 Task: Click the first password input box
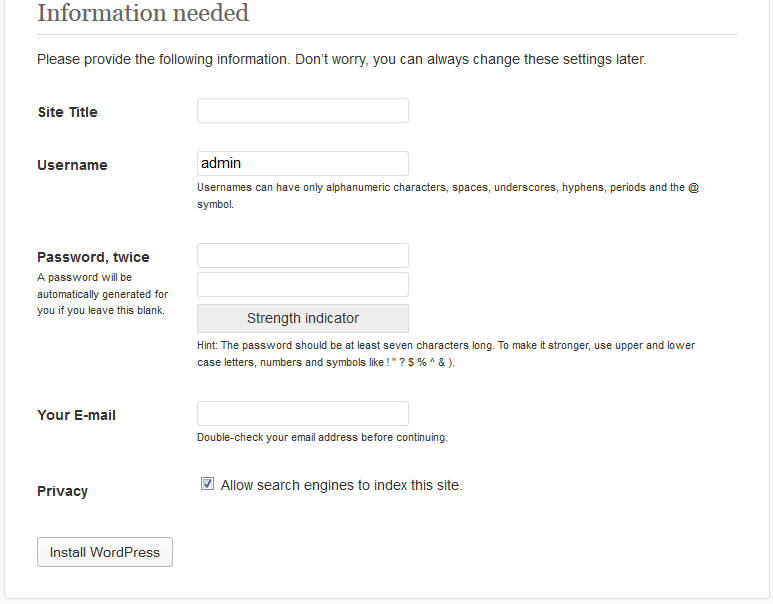pos(302,256)
